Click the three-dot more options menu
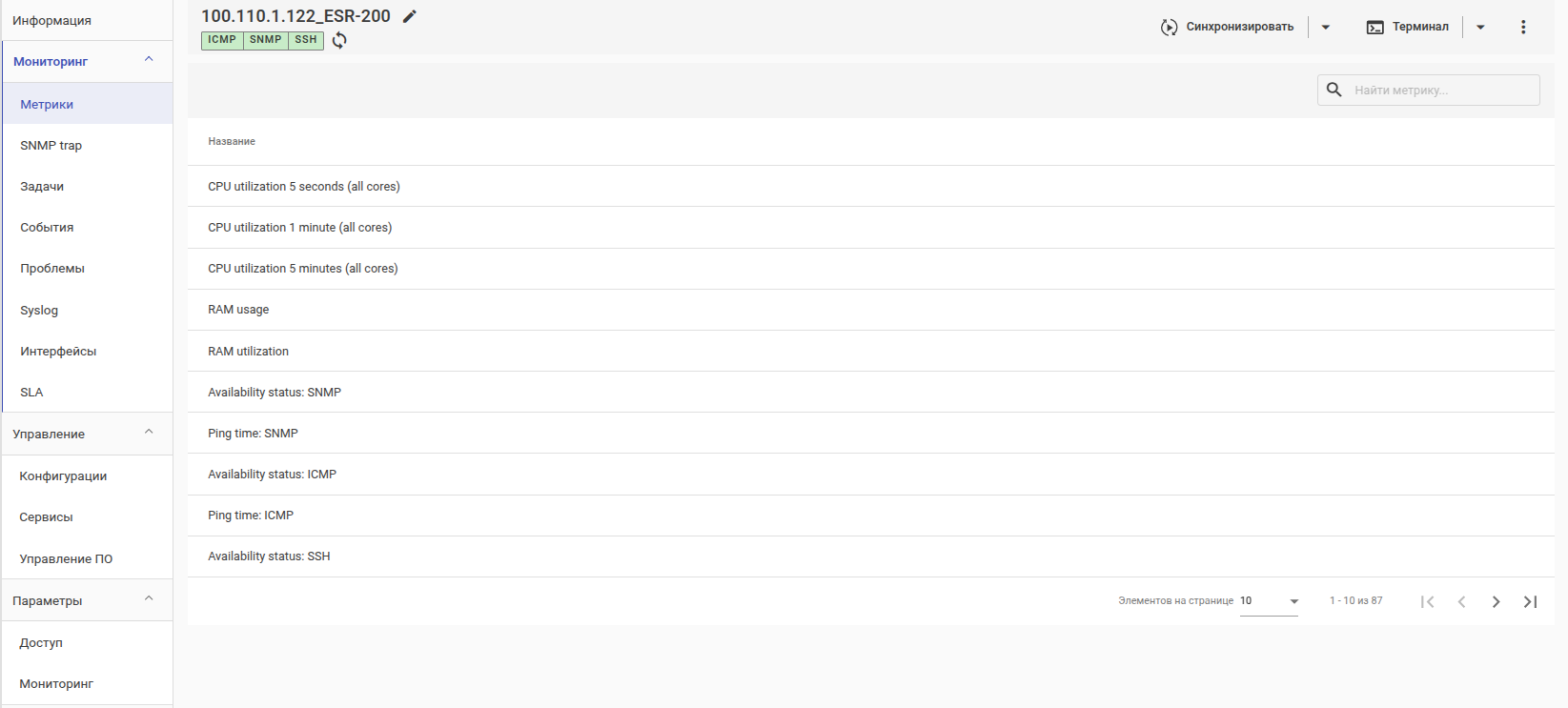 click(x=1523, y=28)
